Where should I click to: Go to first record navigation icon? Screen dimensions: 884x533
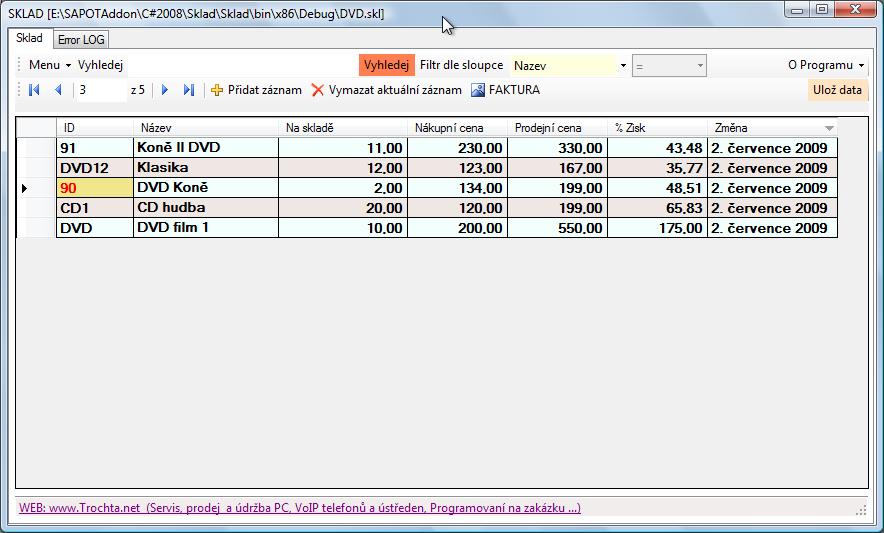pyautogui.click(x=34, y=90)
